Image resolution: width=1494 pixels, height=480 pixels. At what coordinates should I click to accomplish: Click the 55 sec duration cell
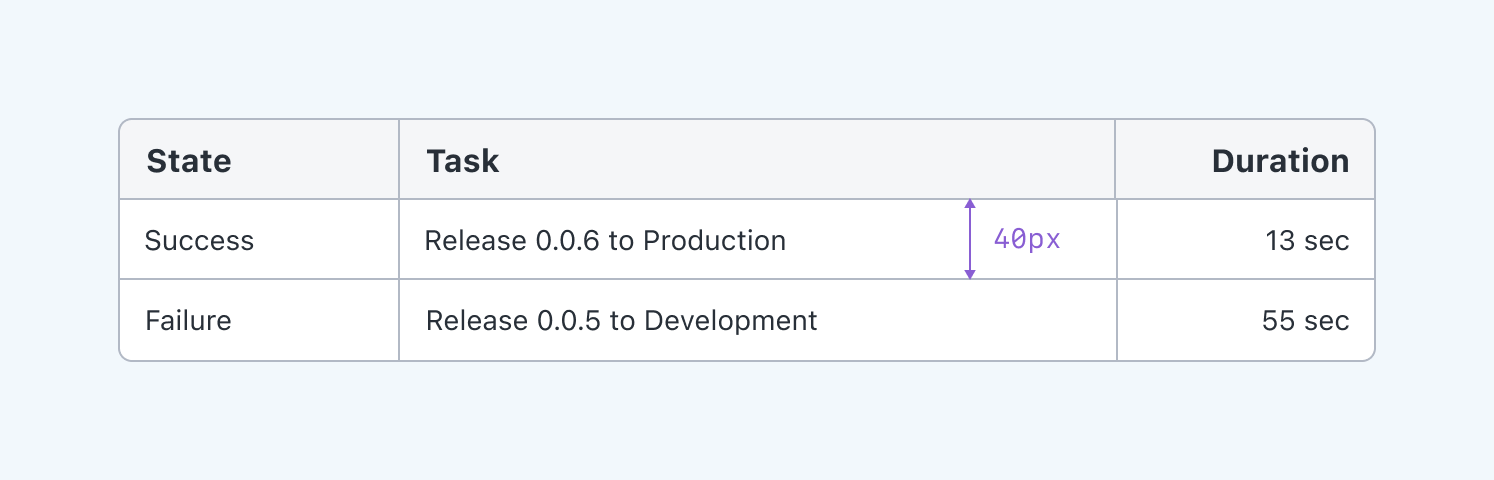1305,321
